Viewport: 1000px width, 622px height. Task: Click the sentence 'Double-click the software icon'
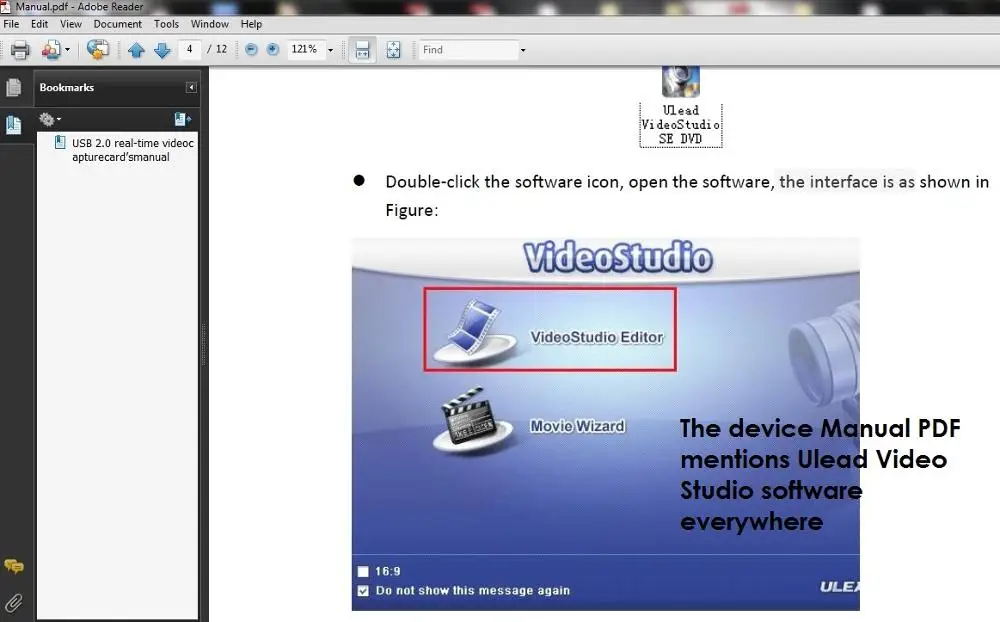click(x=503, y=182)
